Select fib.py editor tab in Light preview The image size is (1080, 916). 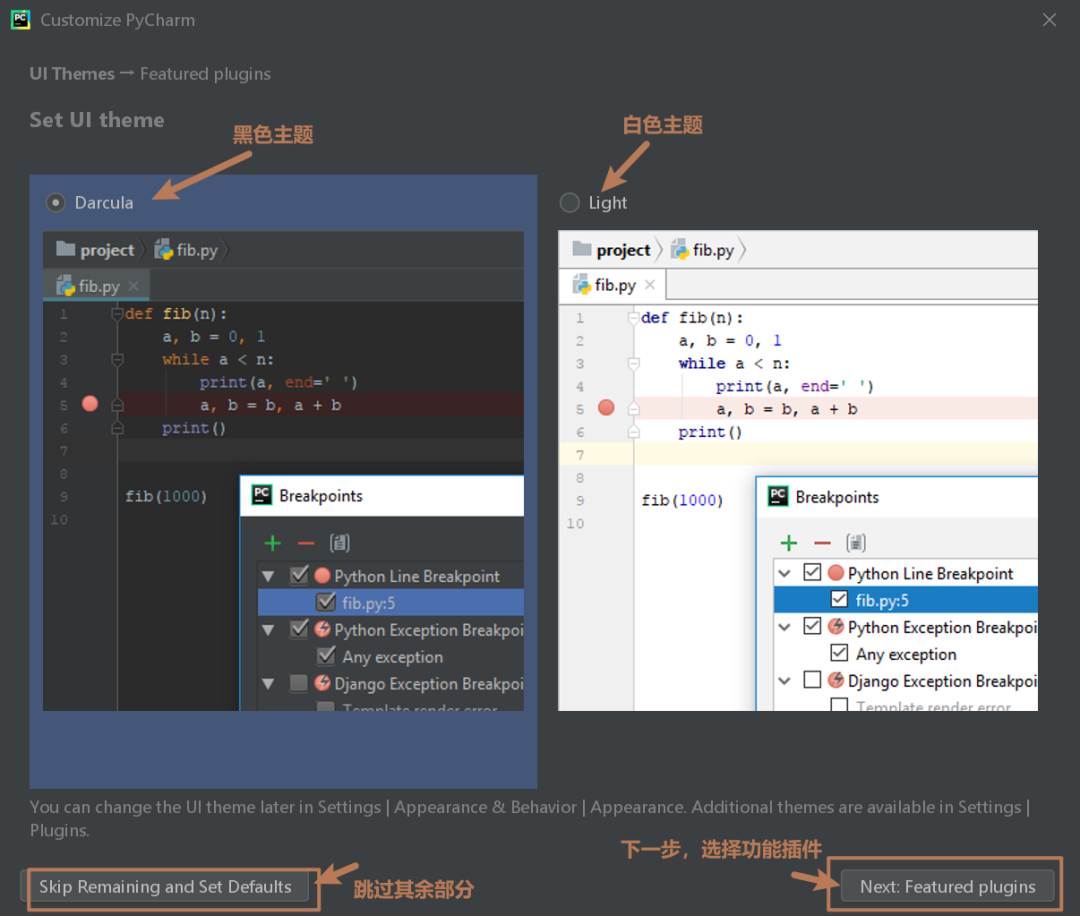tap(612, 285)
